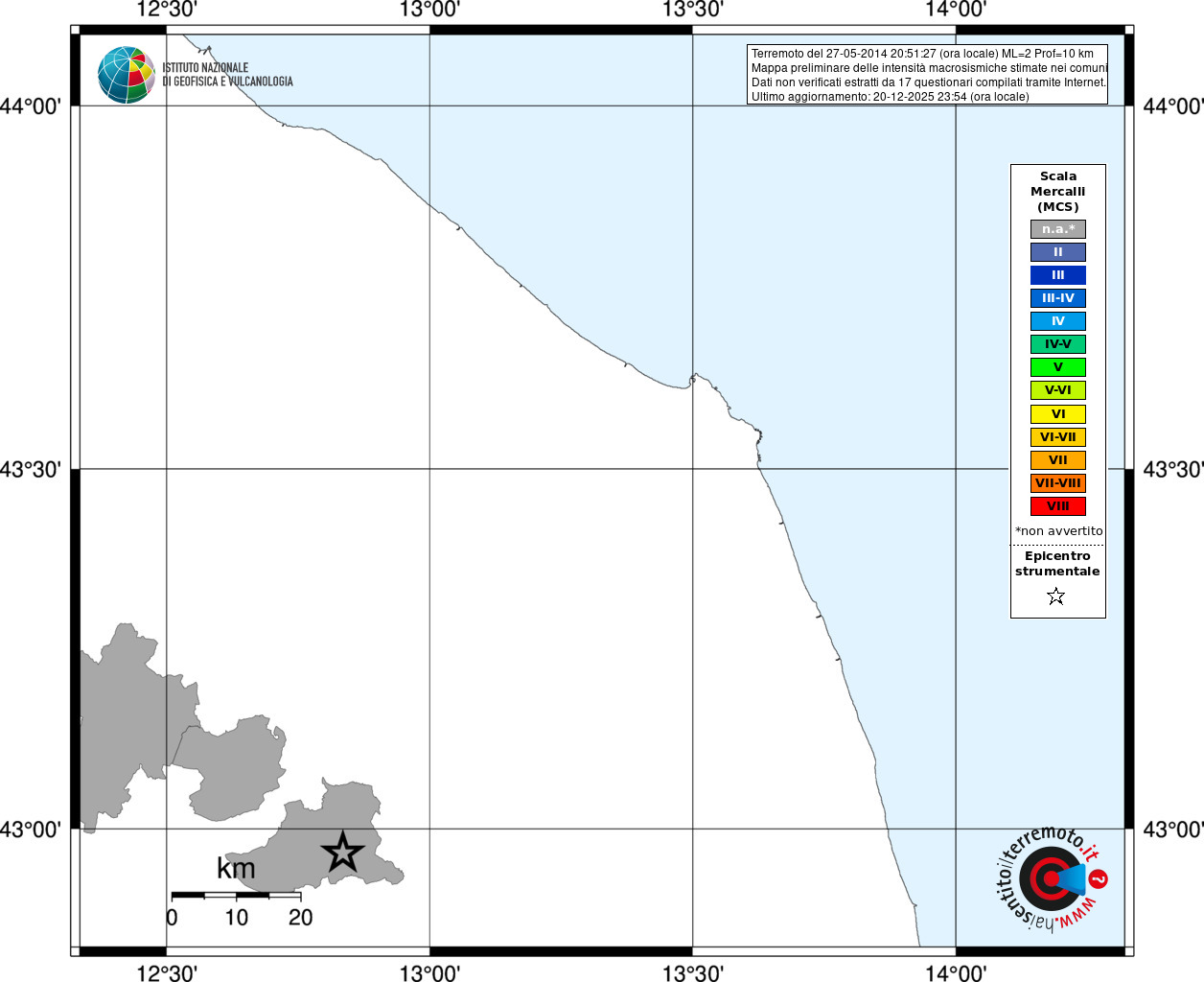The image size is (1204, 982).
Task: Click the epicenter star on the map
Action: coord(342,853)
